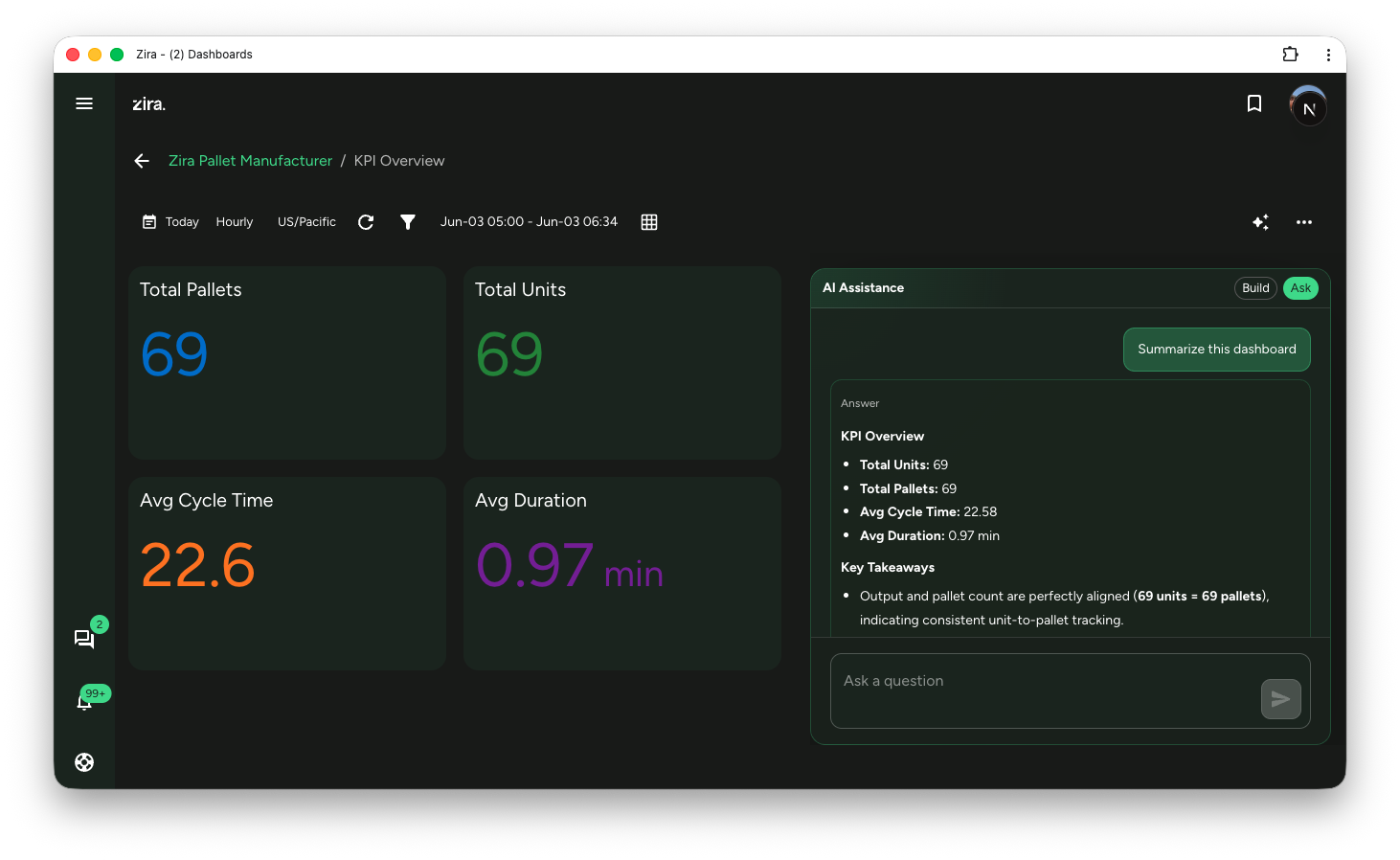The image size is (1400, 860).
Task: Open chat messages in sidebar
Action: pos(84,639)
